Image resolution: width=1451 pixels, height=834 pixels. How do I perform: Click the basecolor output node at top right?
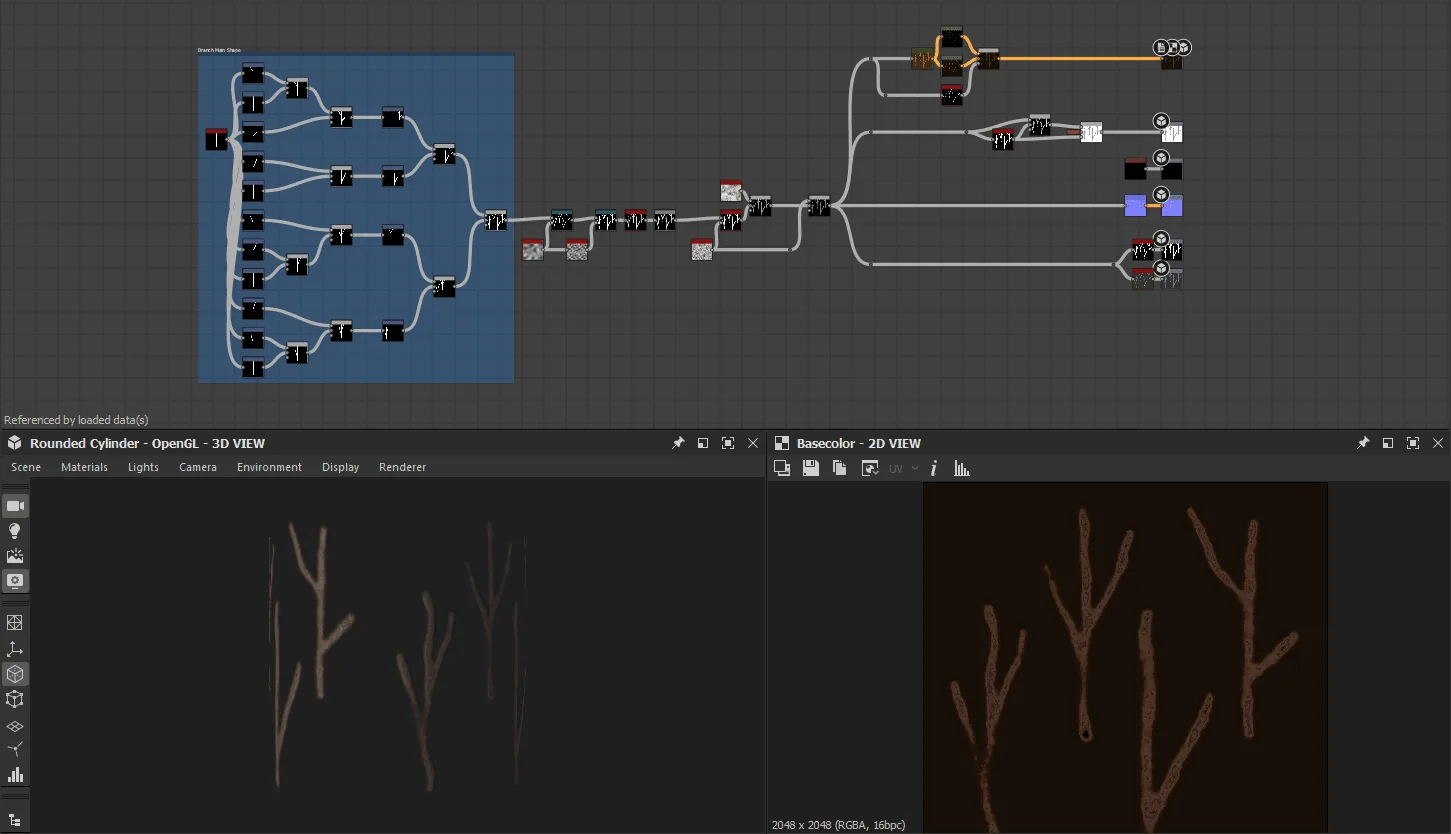click(1172, 61)
